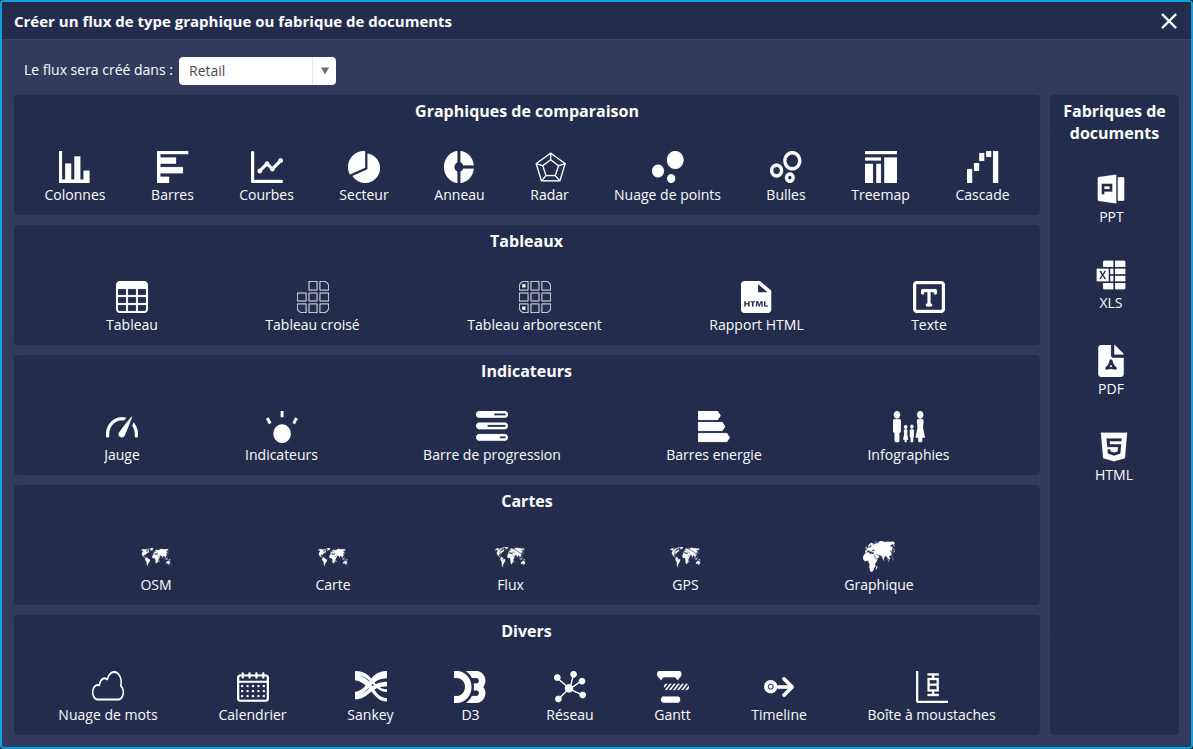Screen dimensions: 1193x749
Task: Create a PDF document factory
Action: point(1111,371)
